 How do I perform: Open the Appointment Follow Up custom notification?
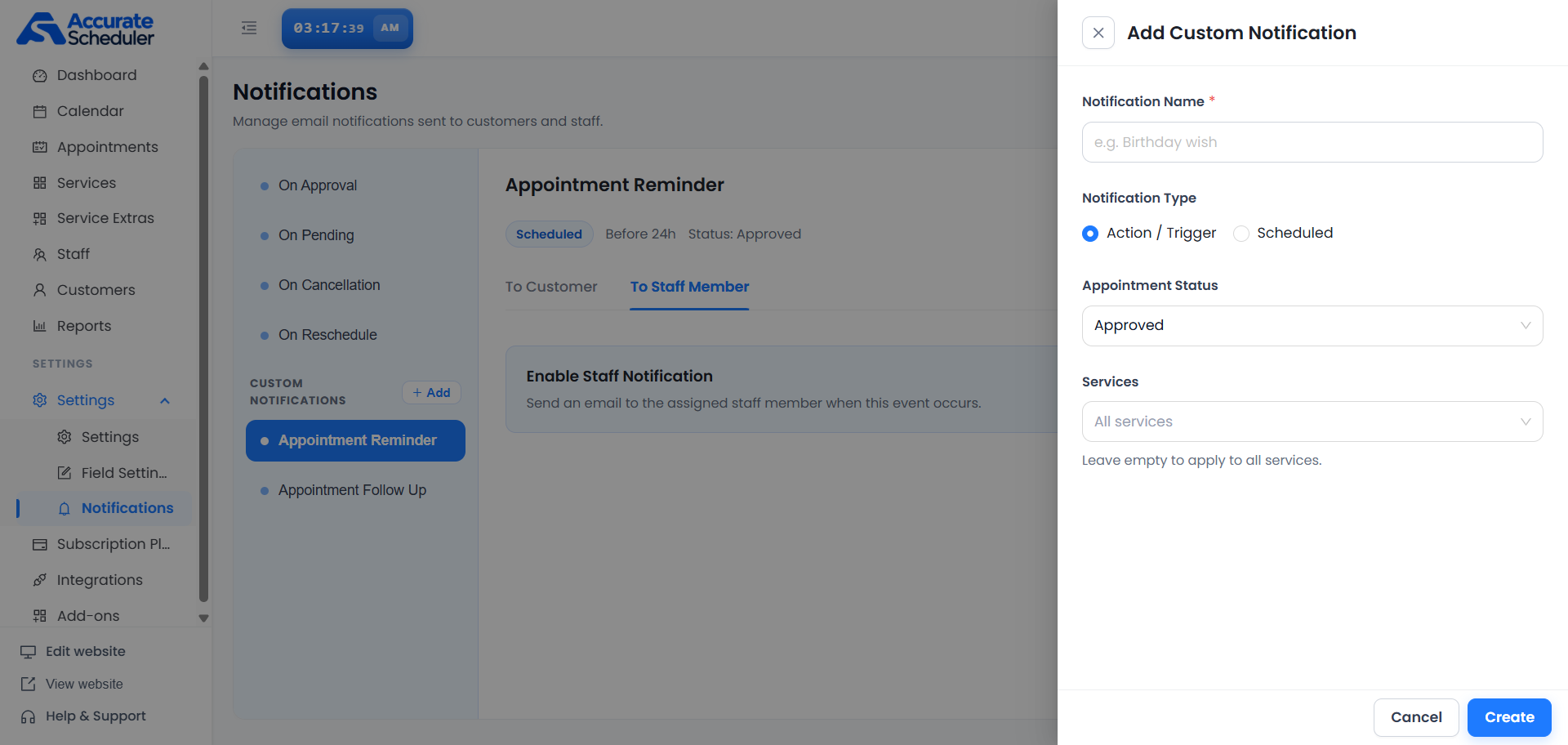point(355,490)
